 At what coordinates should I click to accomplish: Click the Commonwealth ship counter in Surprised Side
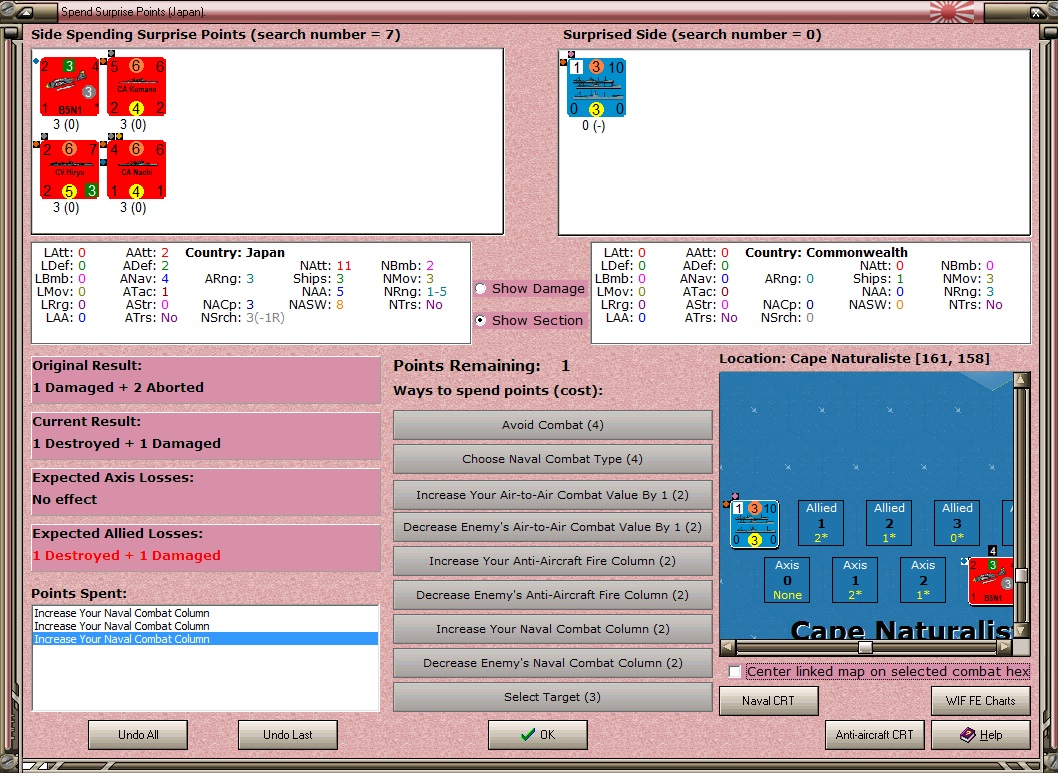[x=596, y=88]
